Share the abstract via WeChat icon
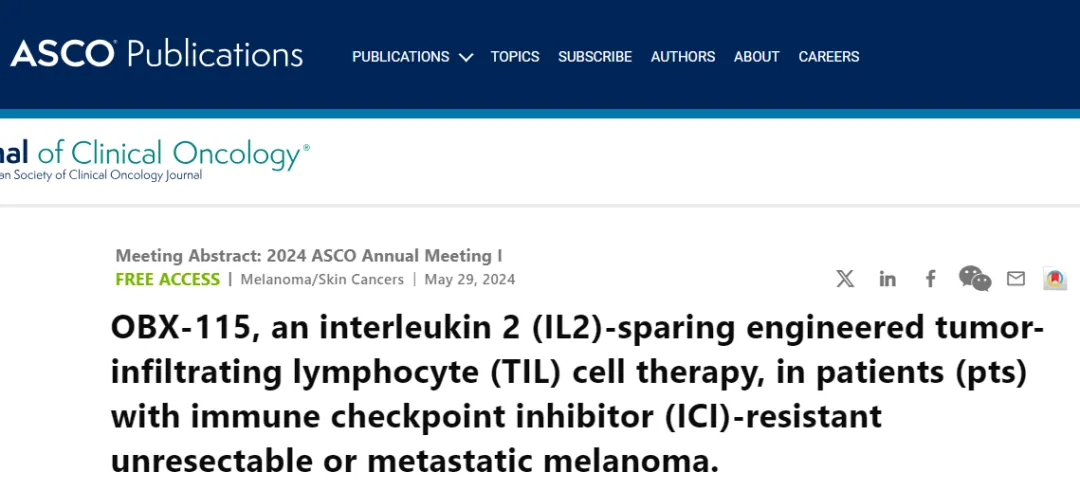 click(x=975, y=278)
